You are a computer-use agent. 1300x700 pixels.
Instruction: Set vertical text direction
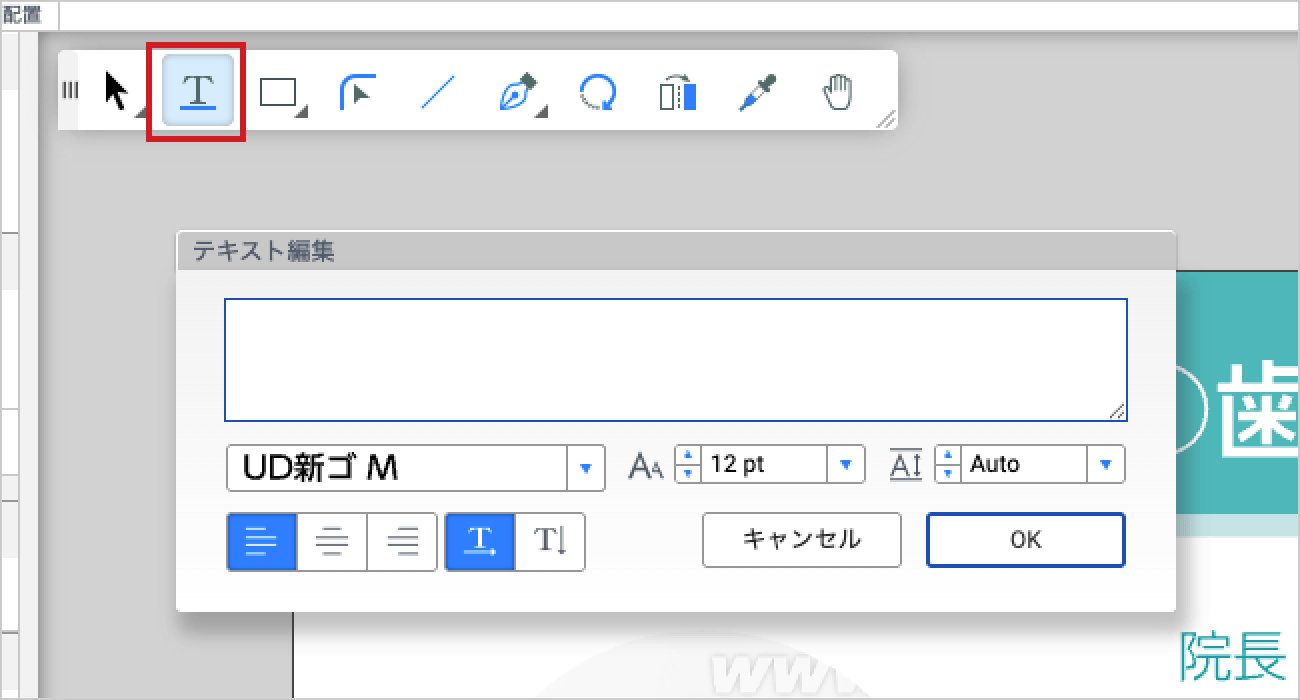point(550,542)
